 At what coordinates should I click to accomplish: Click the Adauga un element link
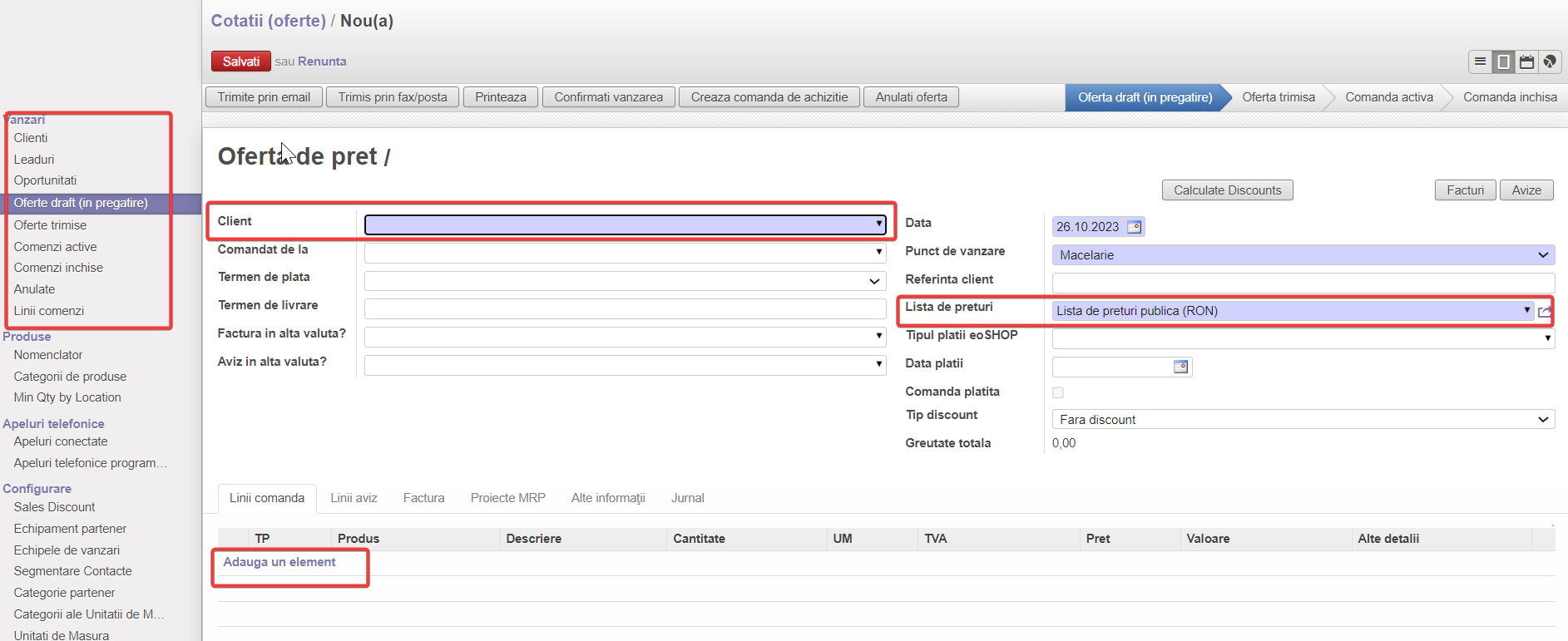pos(279,562)
